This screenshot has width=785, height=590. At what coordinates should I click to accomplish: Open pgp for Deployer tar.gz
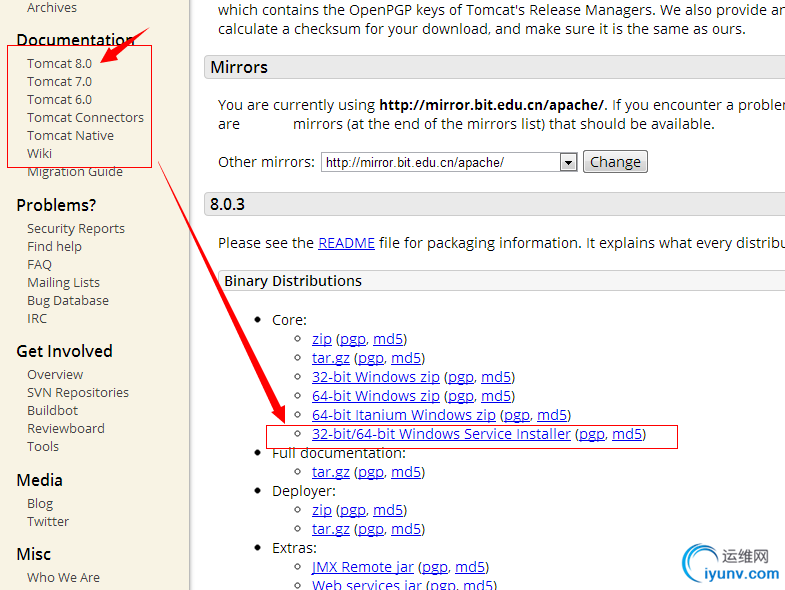click(371, 530)
